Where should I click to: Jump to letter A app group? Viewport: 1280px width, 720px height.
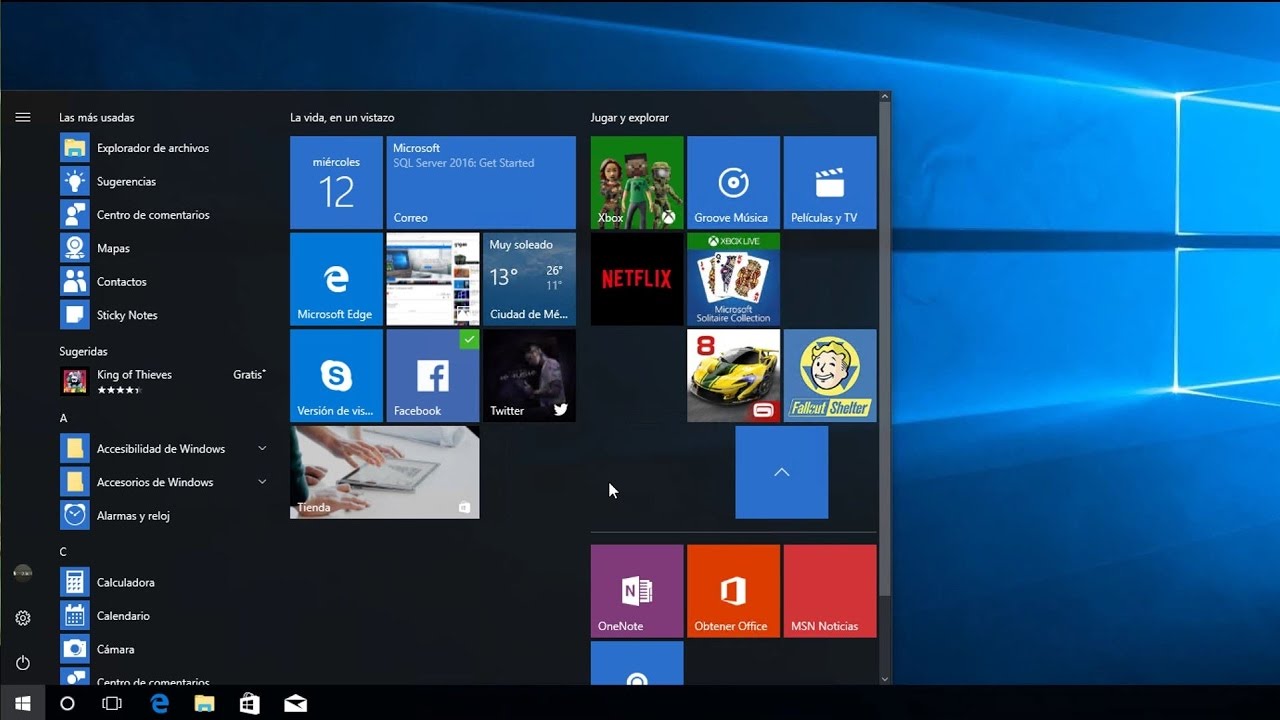(x=64, y=418)
